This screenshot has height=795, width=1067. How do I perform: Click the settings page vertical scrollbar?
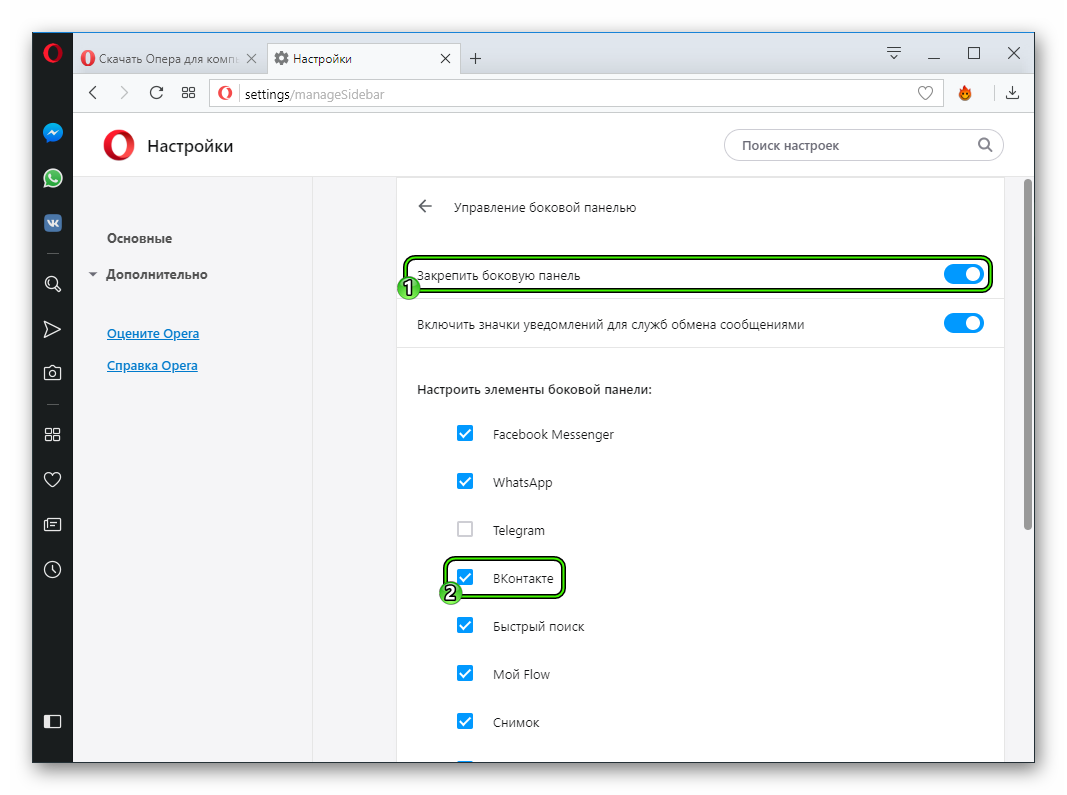coord(1028,354)
